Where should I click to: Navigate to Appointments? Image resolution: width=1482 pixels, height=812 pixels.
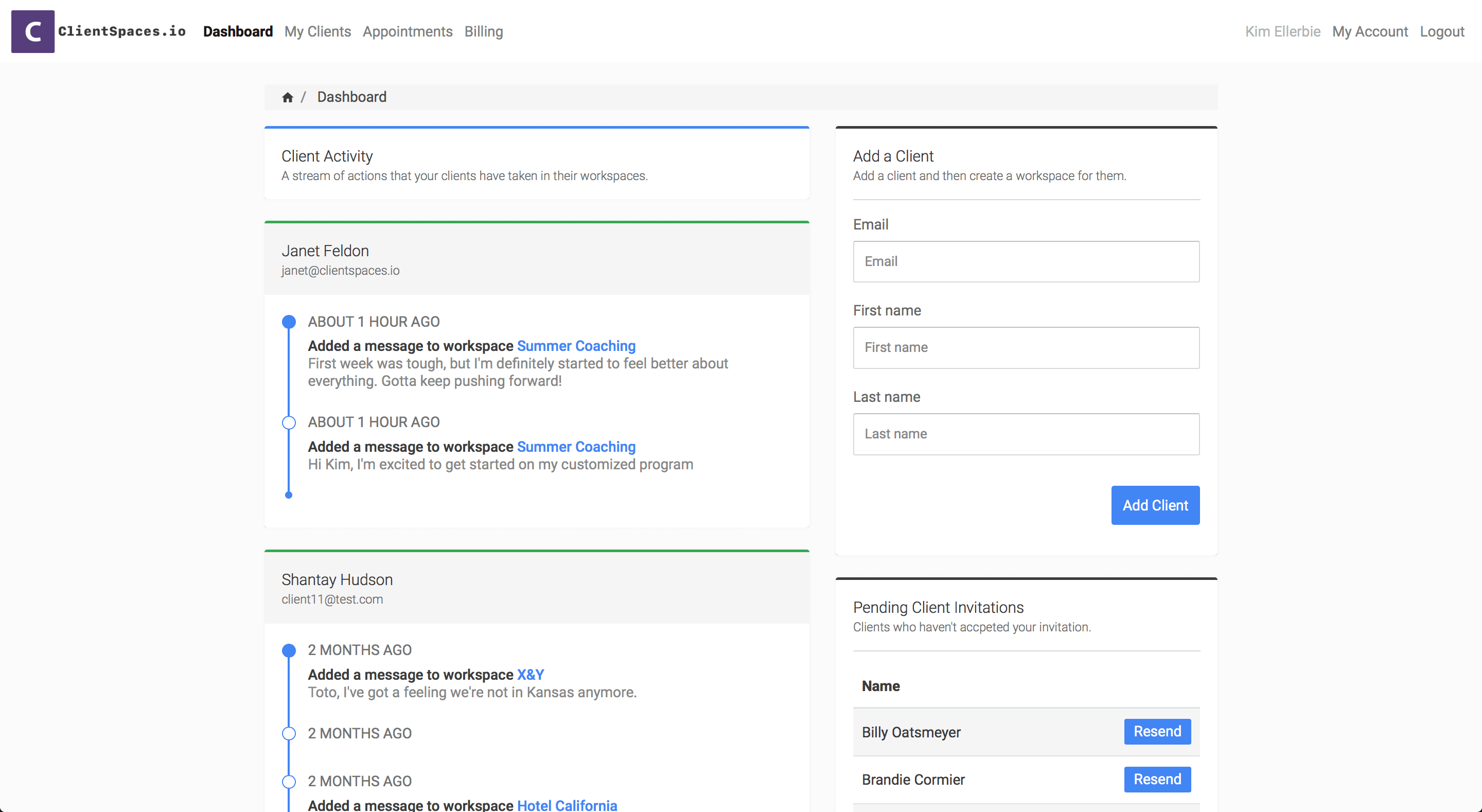[x=408, y=32]
